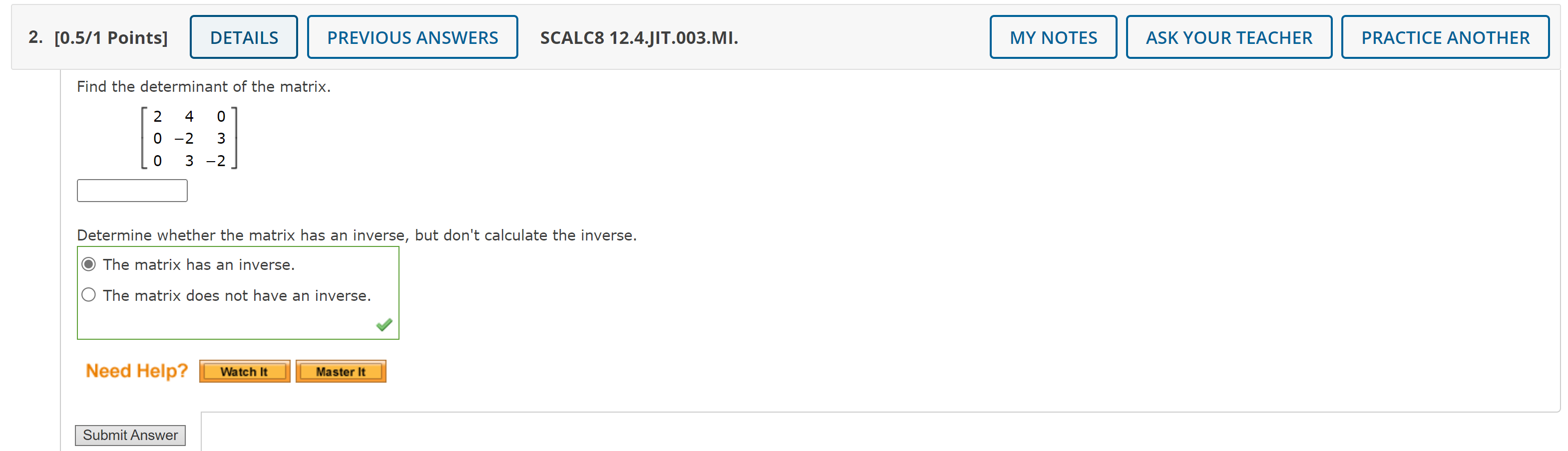The height and width of the screenshot is (451, 1568).
Task: Click 'The matrix has an inverse.' text label
Action: (x=198, y=264)
